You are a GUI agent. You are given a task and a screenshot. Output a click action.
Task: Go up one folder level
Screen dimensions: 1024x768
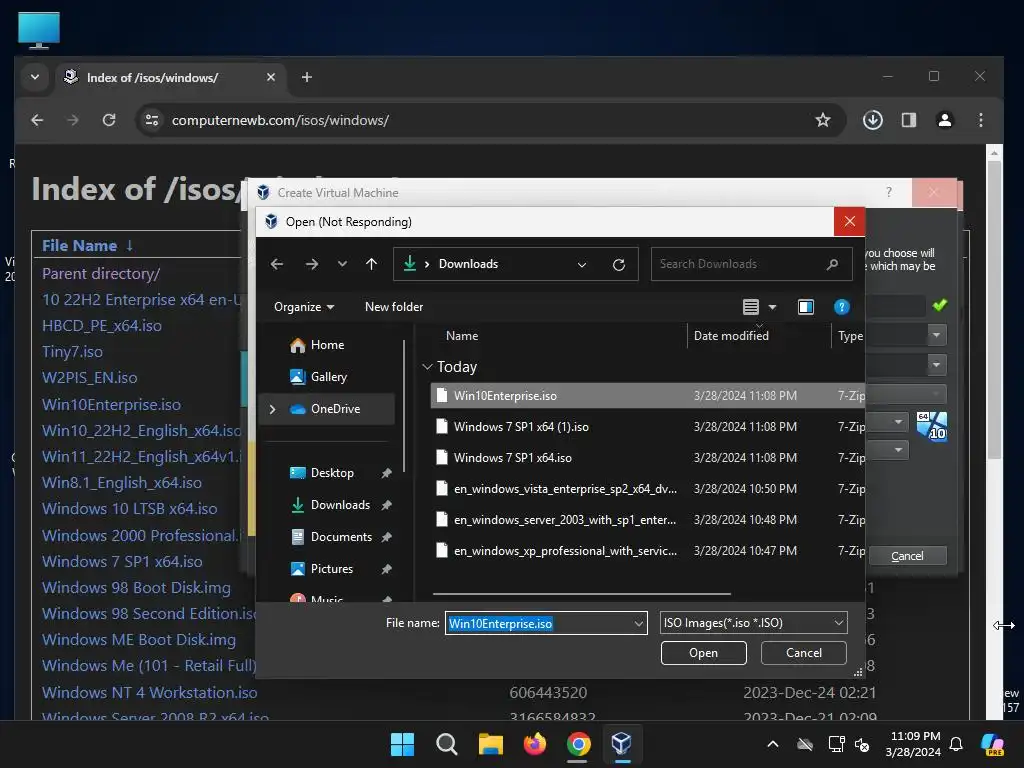[372, 264]
